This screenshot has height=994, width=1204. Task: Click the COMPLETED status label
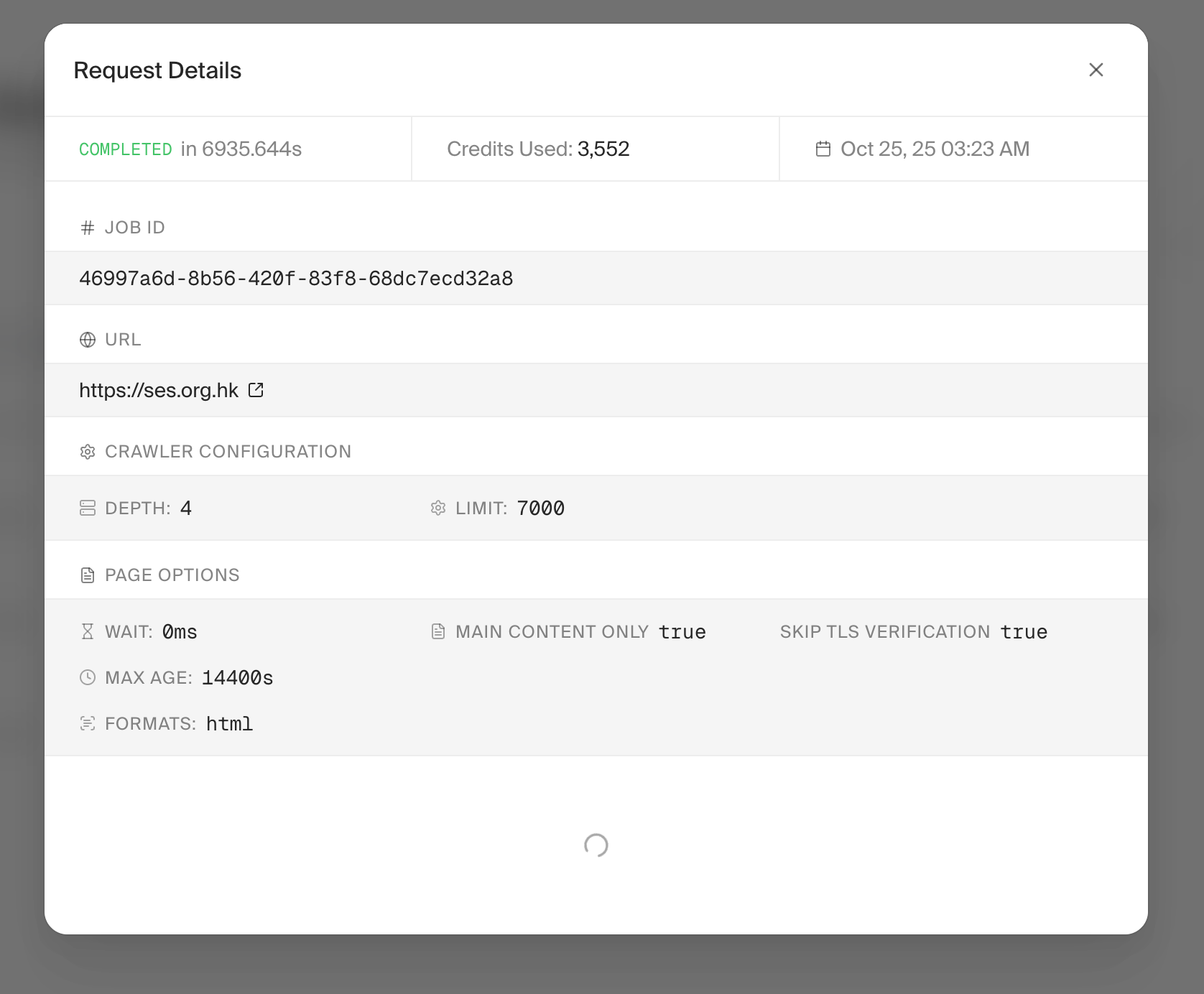126,149
